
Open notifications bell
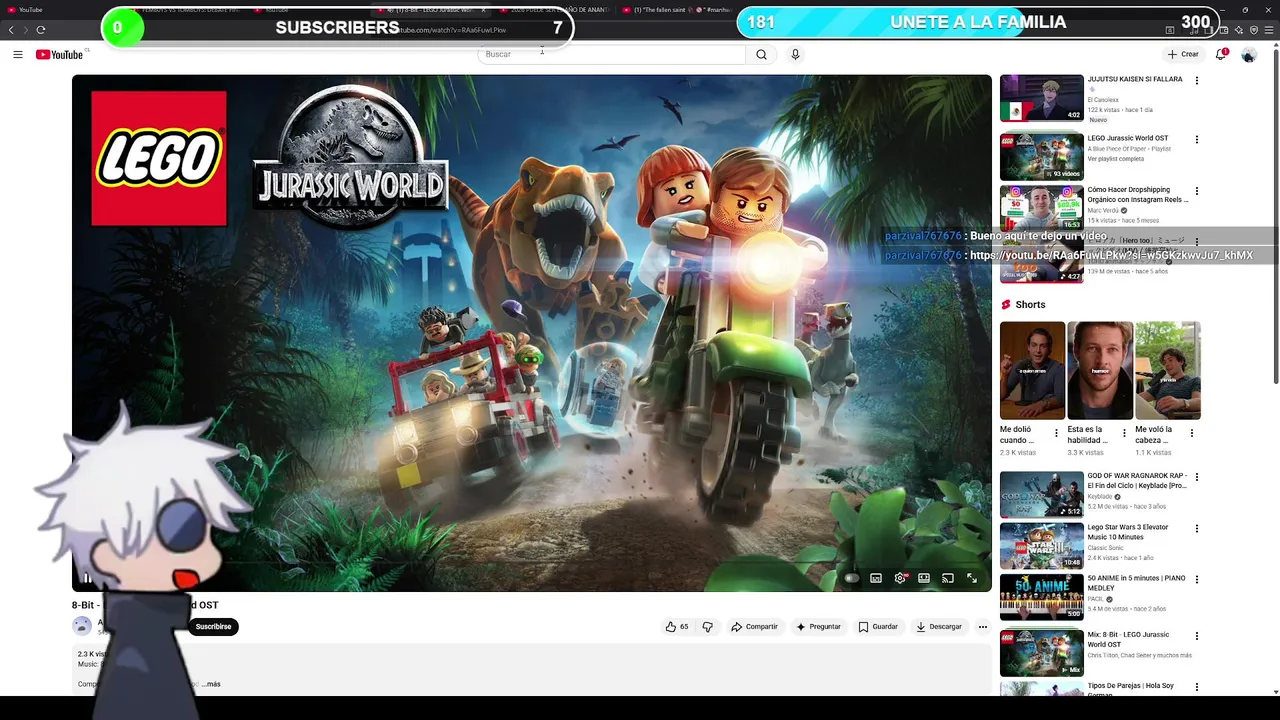tap(1220, 54)
